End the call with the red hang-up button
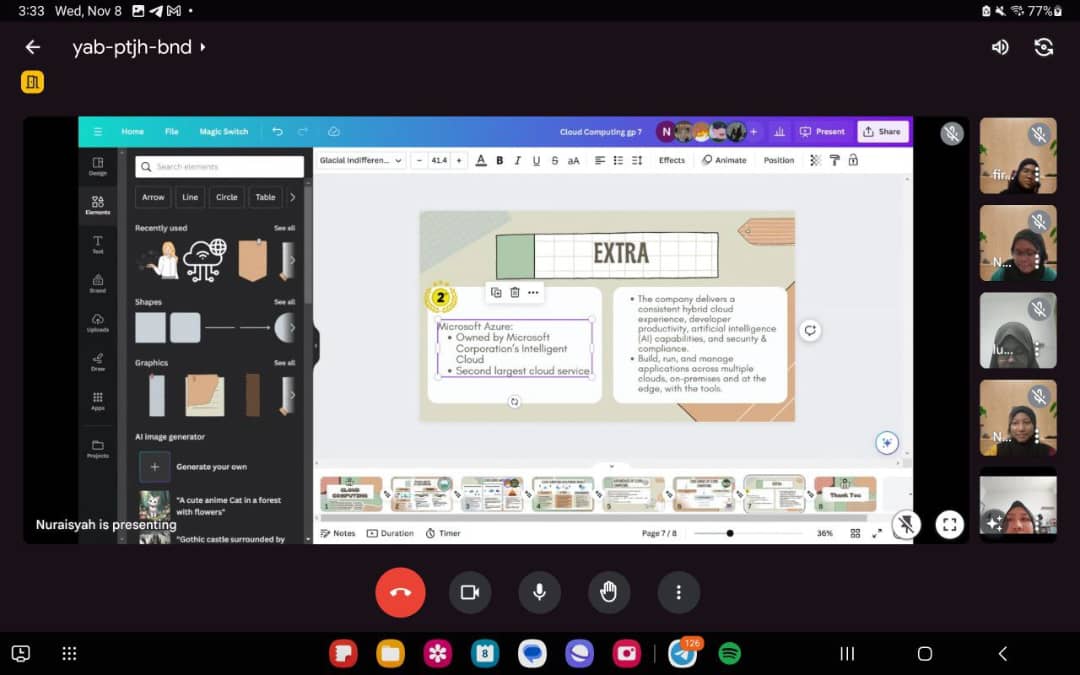 400,592
